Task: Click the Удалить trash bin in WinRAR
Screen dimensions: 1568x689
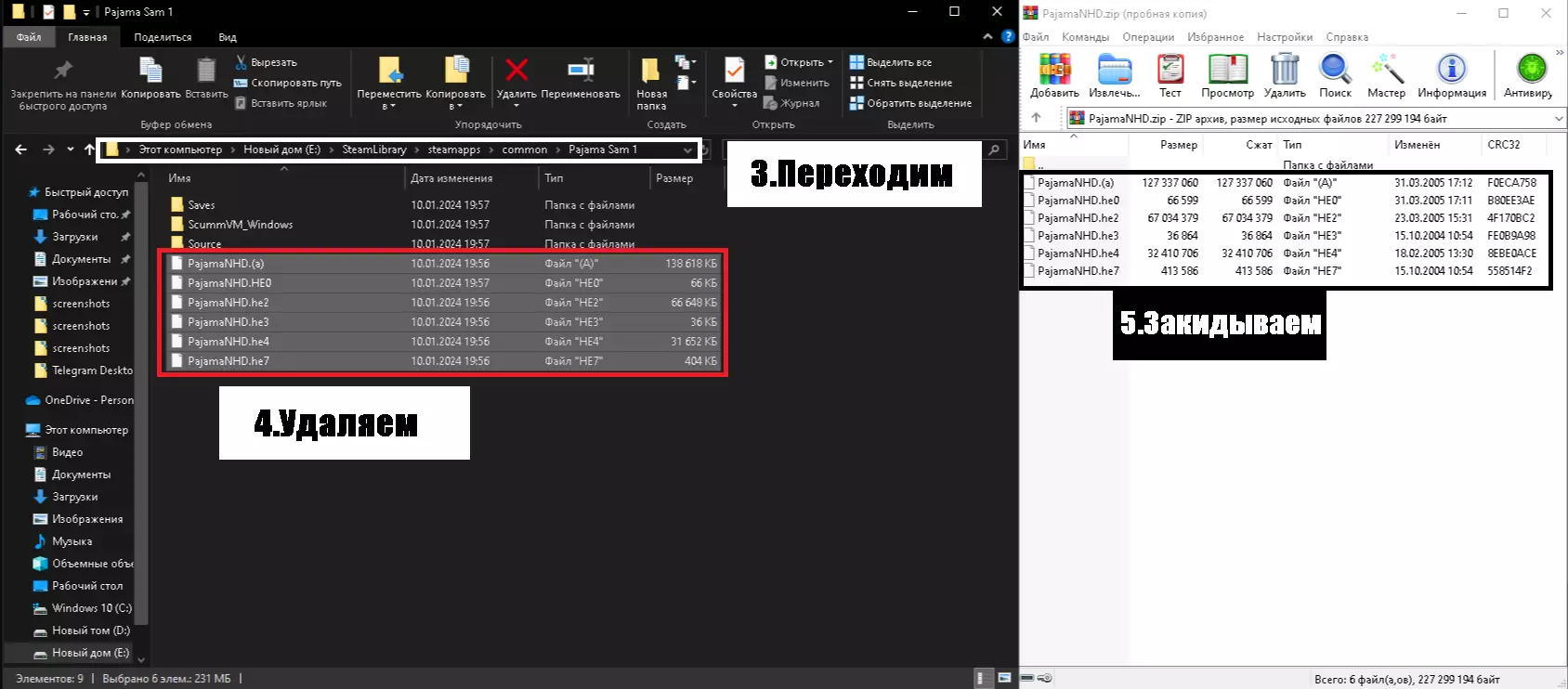Action: pyautogui.click(x=1285, y=76)
